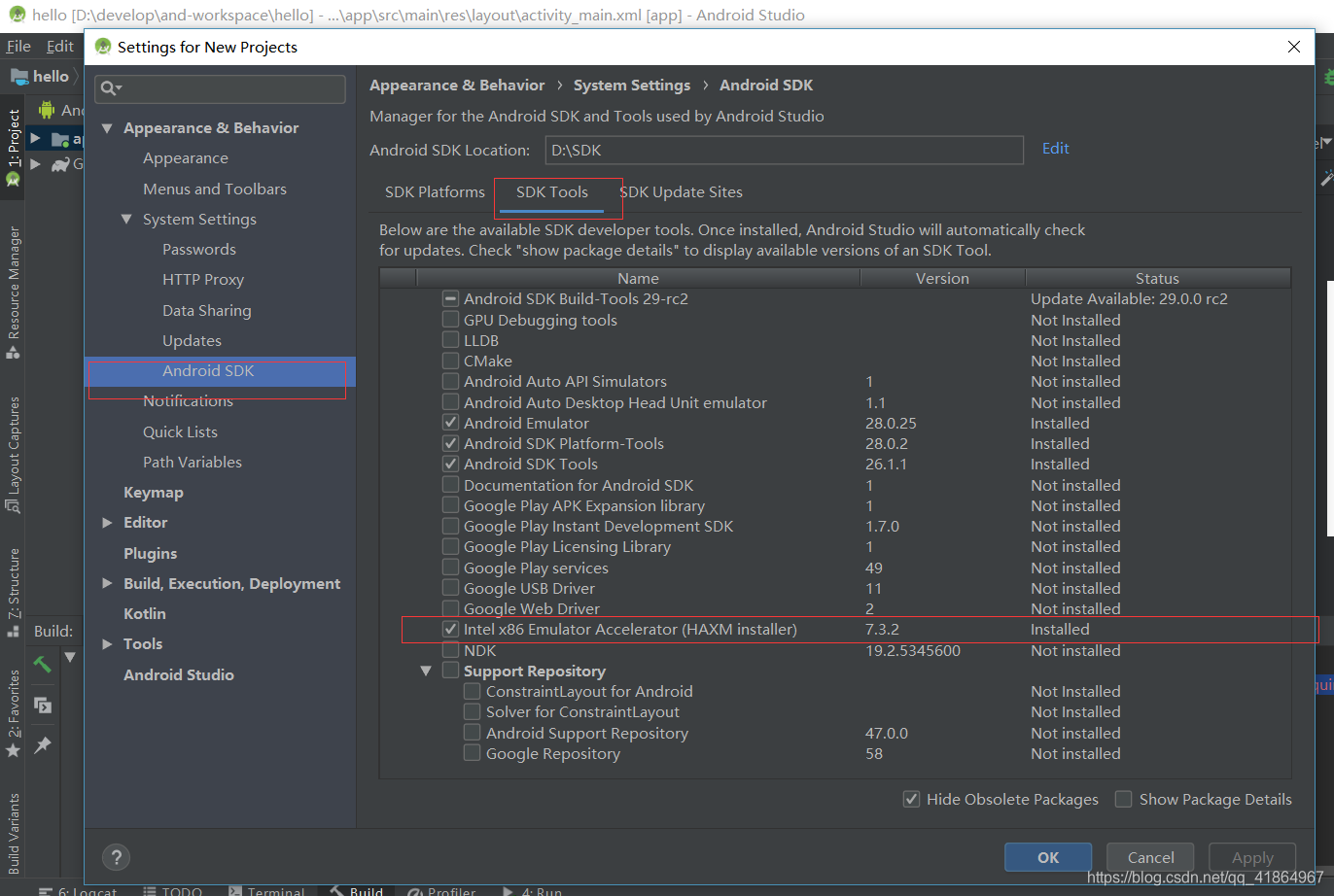The width and height of the screenshot is (1334, 896).
Task: Switch to the SDK Platforms tab
Action: coord(435,192)
